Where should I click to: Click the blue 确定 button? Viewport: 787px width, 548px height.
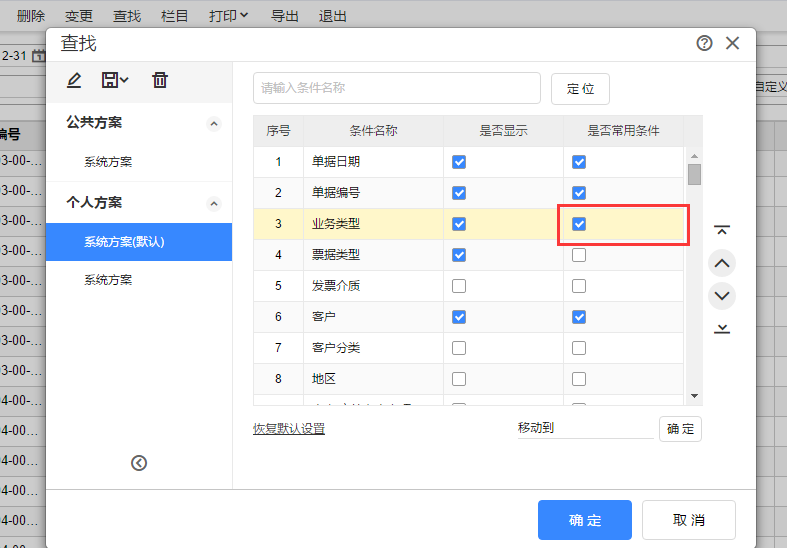click(585, 520)
